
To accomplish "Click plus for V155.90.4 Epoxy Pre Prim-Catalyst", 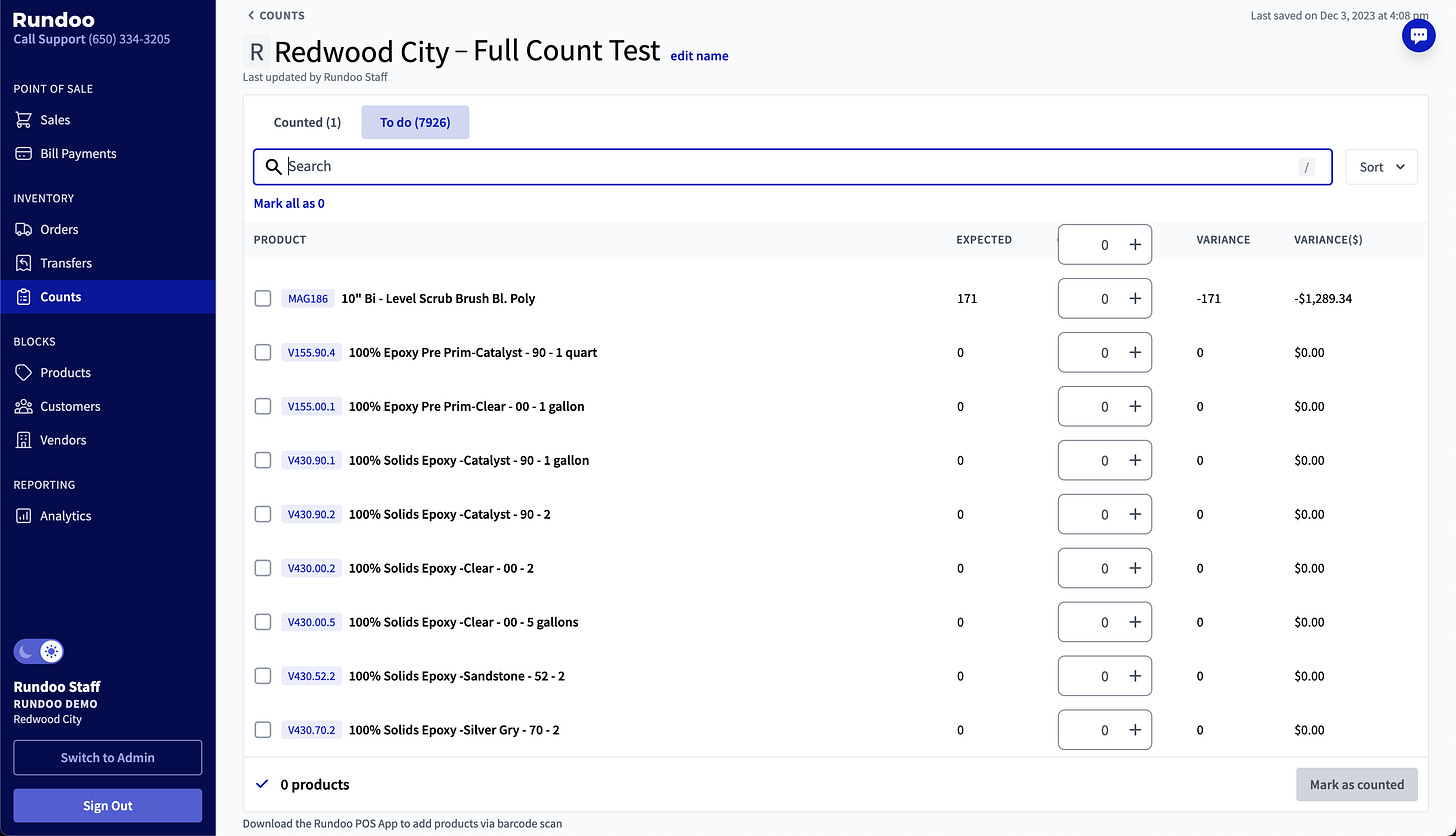I will point(1135,352).
